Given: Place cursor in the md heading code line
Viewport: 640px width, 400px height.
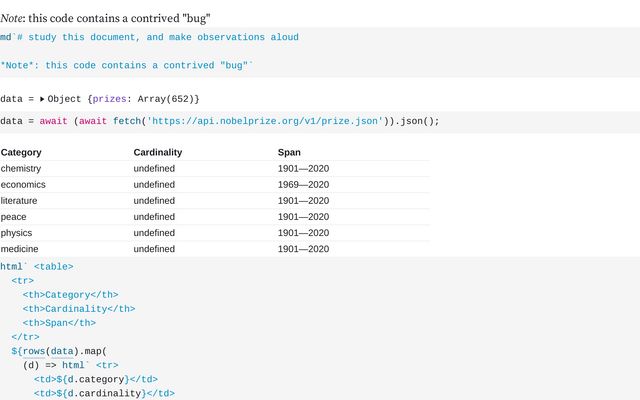Looking at the screenshot, I should [x=149, y=37].
